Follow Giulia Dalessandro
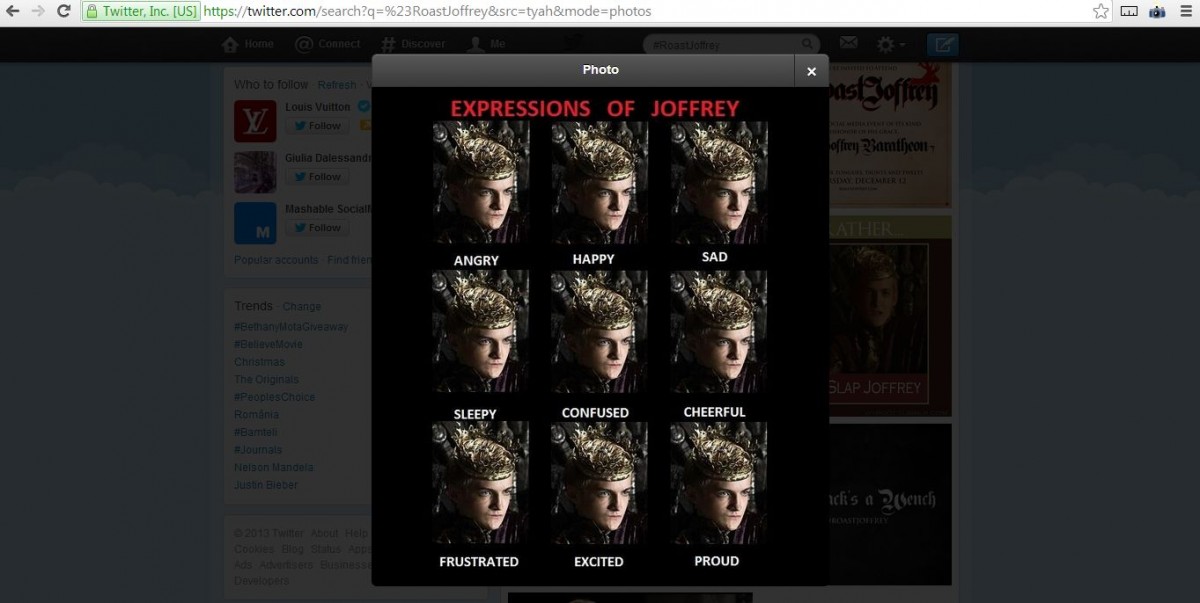 pos(318,177)
